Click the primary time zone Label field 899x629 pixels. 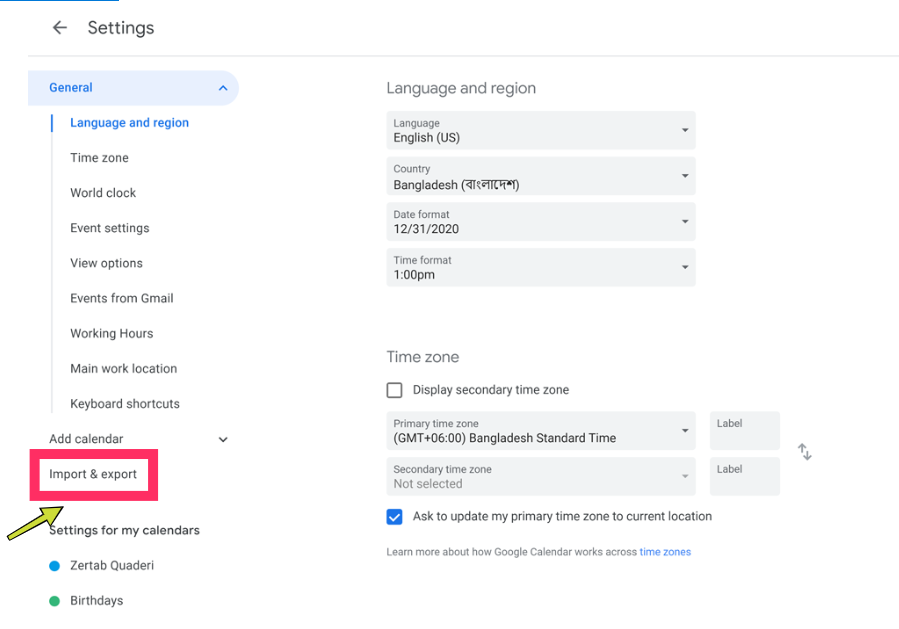[x=744, y=431]
